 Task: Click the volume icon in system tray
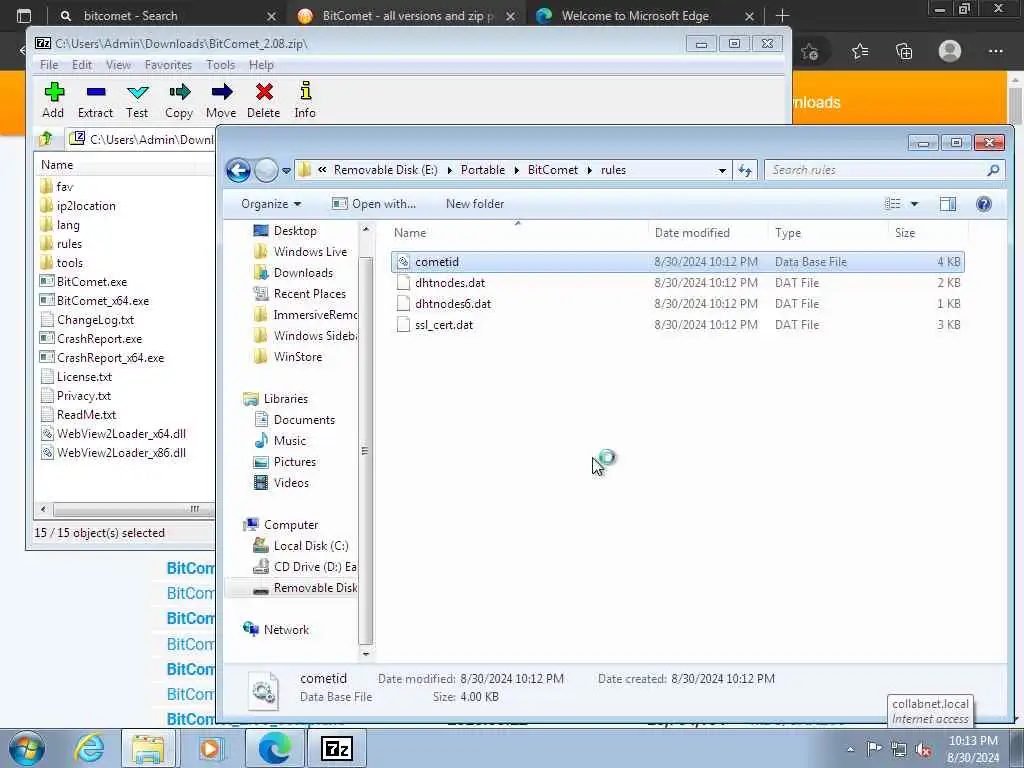coord(923,749)
